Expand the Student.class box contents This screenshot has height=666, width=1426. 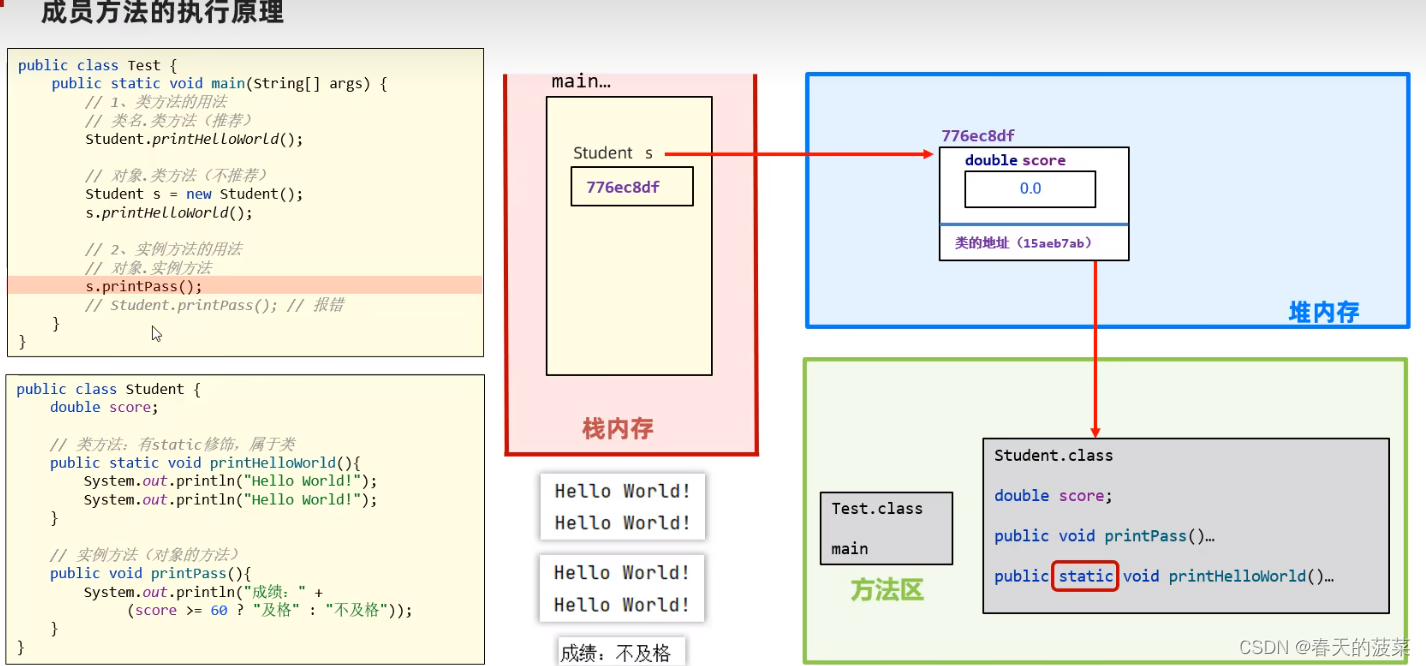pos(1185,525)
